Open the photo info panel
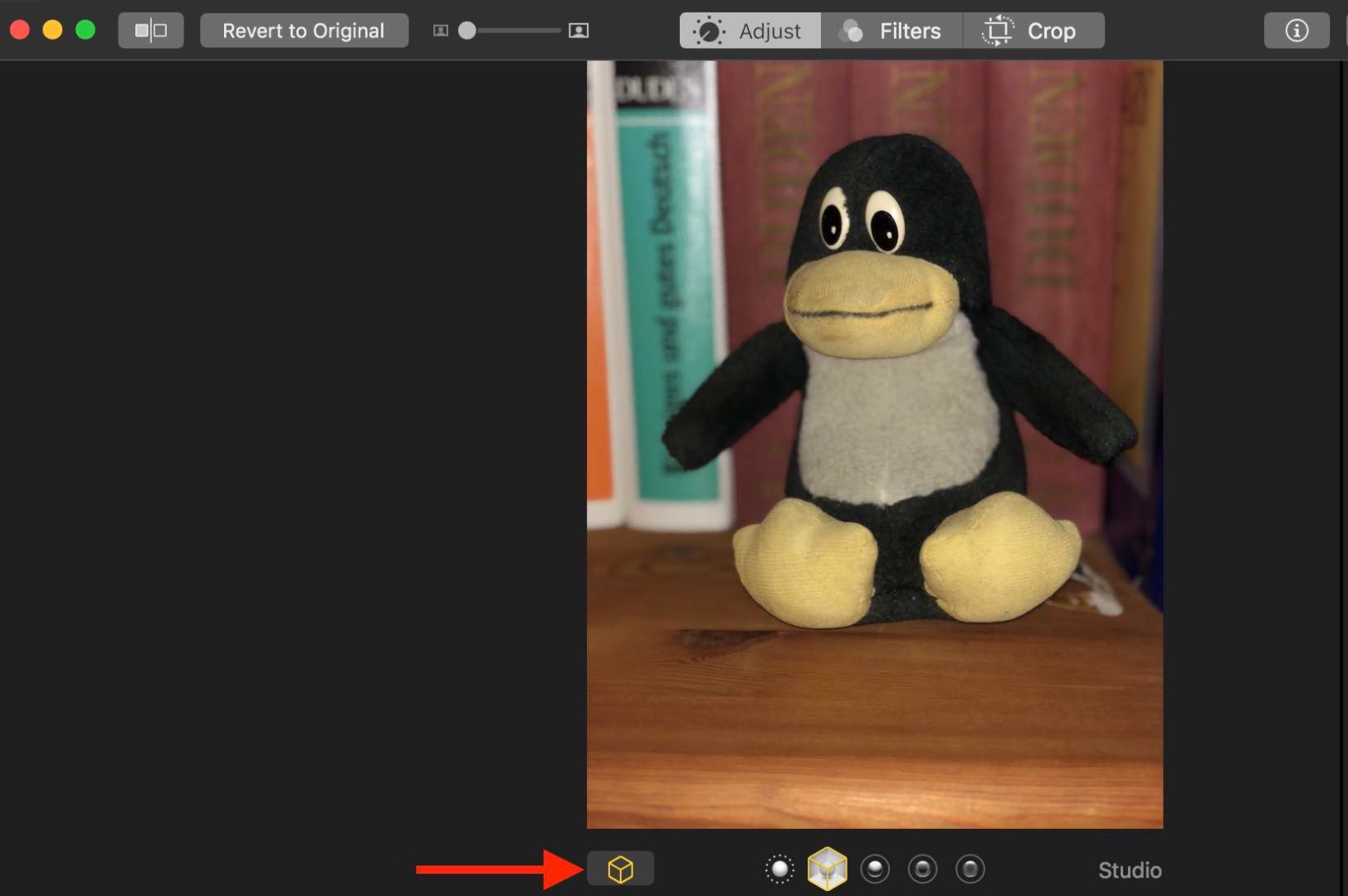The width and height of the screenshot is (1348, 896). [x=1296, y=31]
